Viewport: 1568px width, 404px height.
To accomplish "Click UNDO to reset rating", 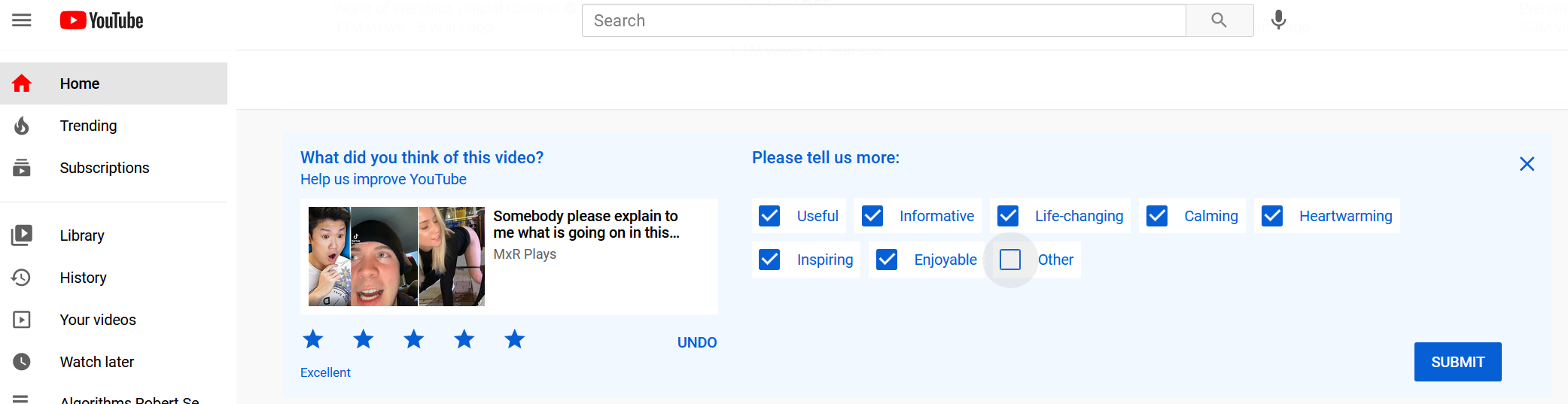I will point(696,342).
